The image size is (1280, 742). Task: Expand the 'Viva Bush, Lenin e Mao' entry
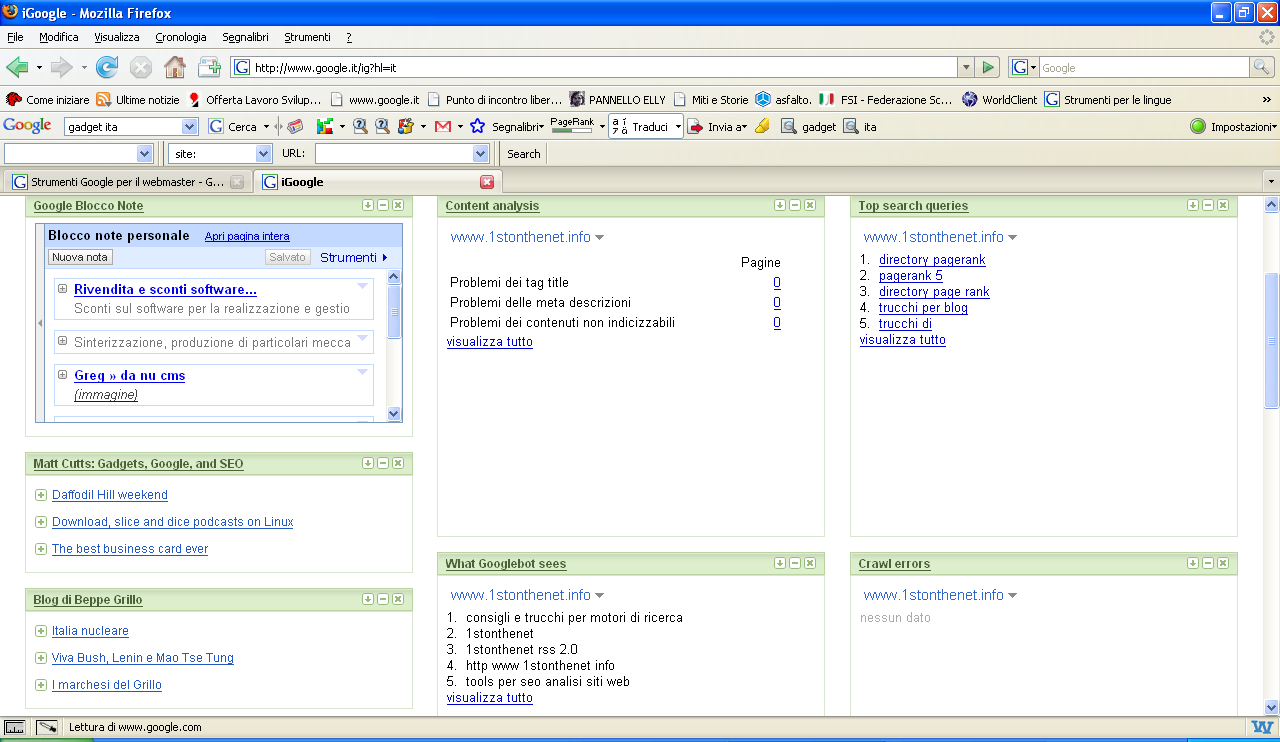pos(41,658)
